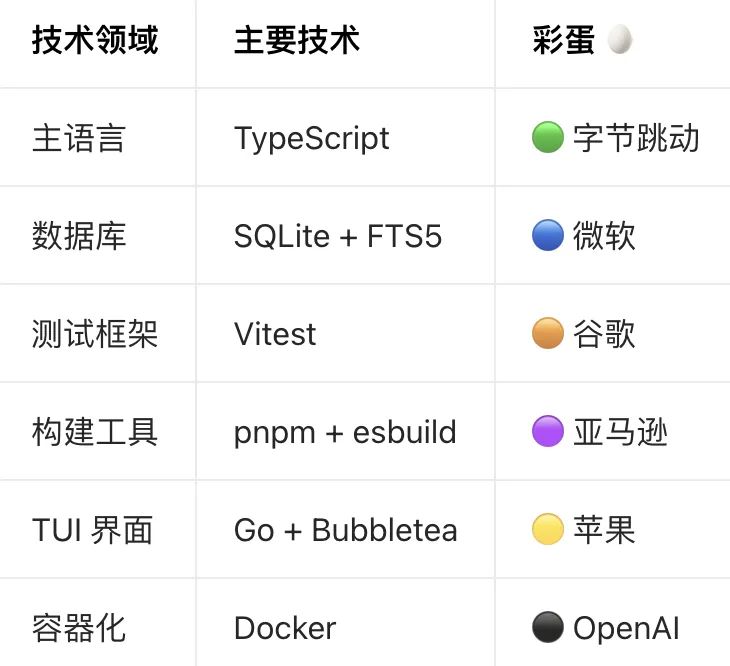The image size is (730, 666).
Task: Click the 容器化 row label
Action: [x=79, y=628]
